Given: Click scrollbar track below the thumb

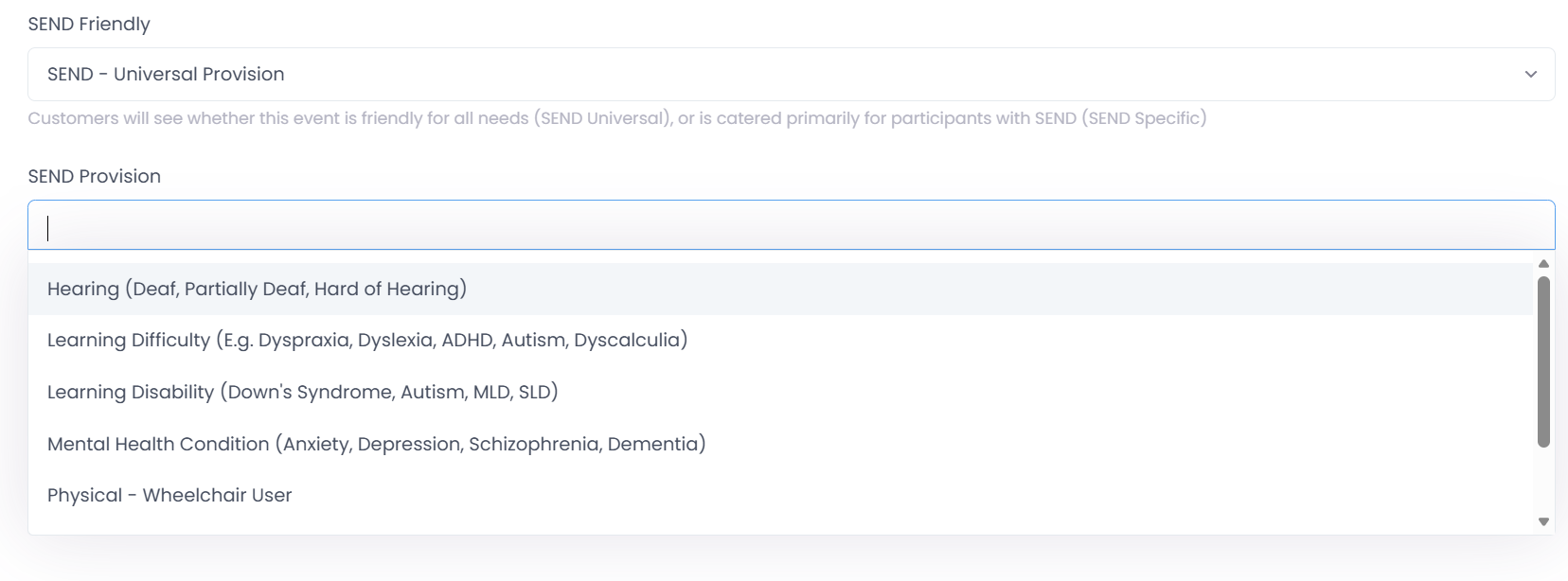Looking at the screenshot, I should [1543, 481].
